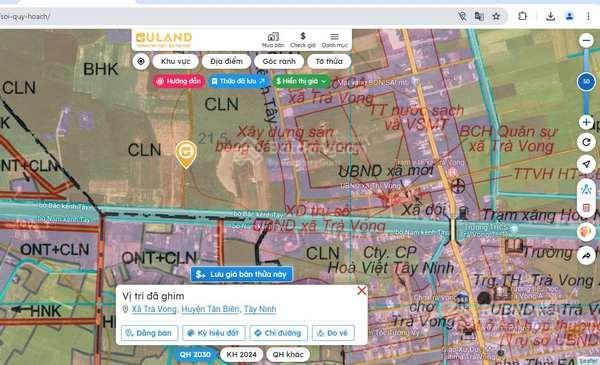
Task: Open the browser three-dot menu
Action: (x=588, y=16)
